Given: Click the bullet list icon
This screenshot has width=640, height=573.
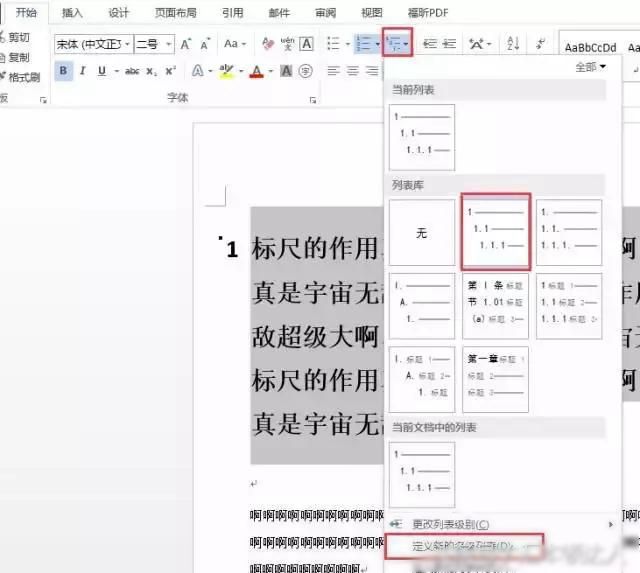Looking at the screenshot, I should pyautogui.click(x=333, y=43).
